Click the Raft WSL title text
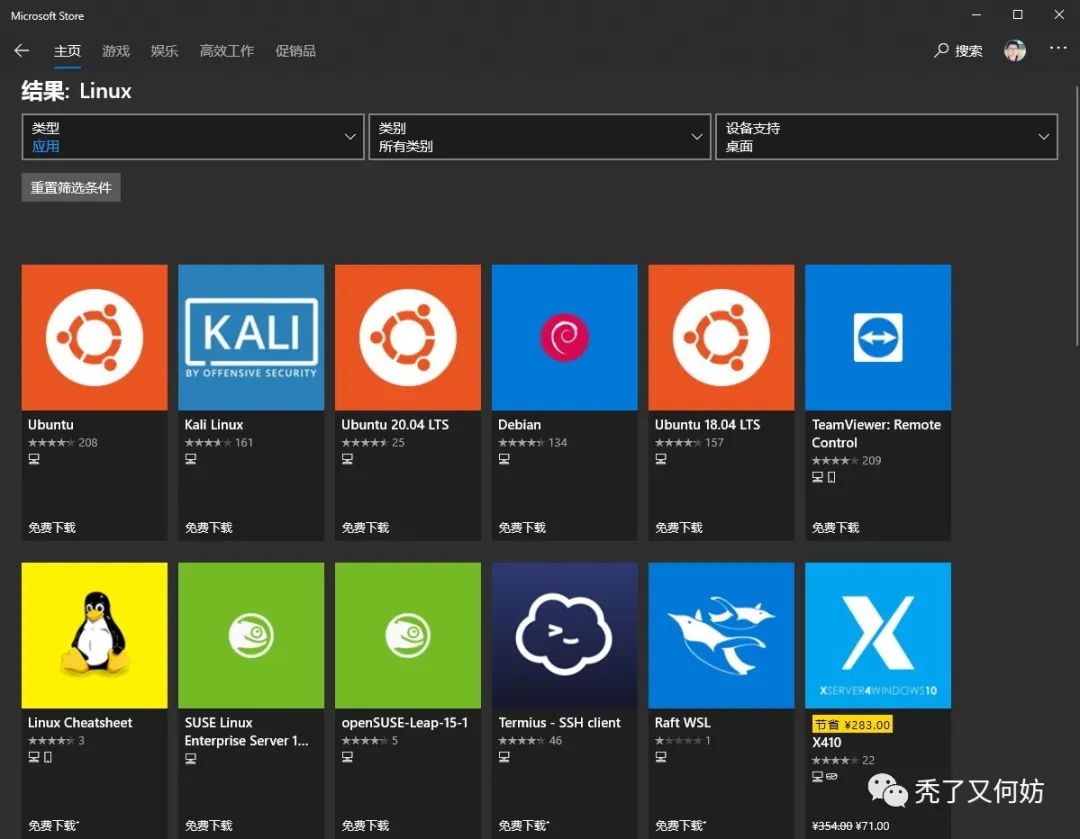This screenshot has height=839, width=1080. coord(682,723)
